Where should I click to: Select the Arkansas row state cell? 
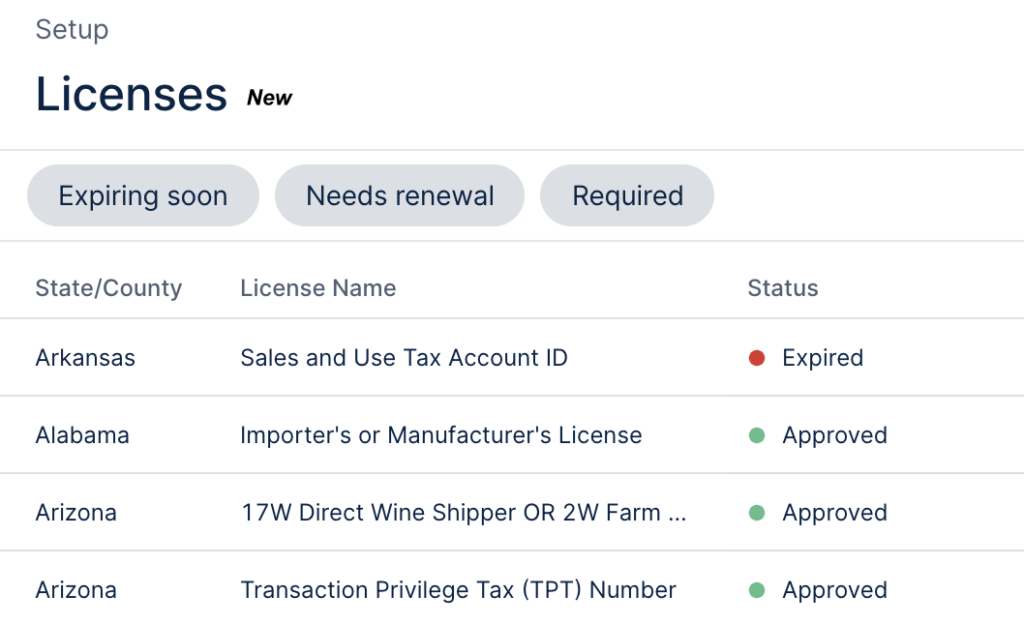85,358
